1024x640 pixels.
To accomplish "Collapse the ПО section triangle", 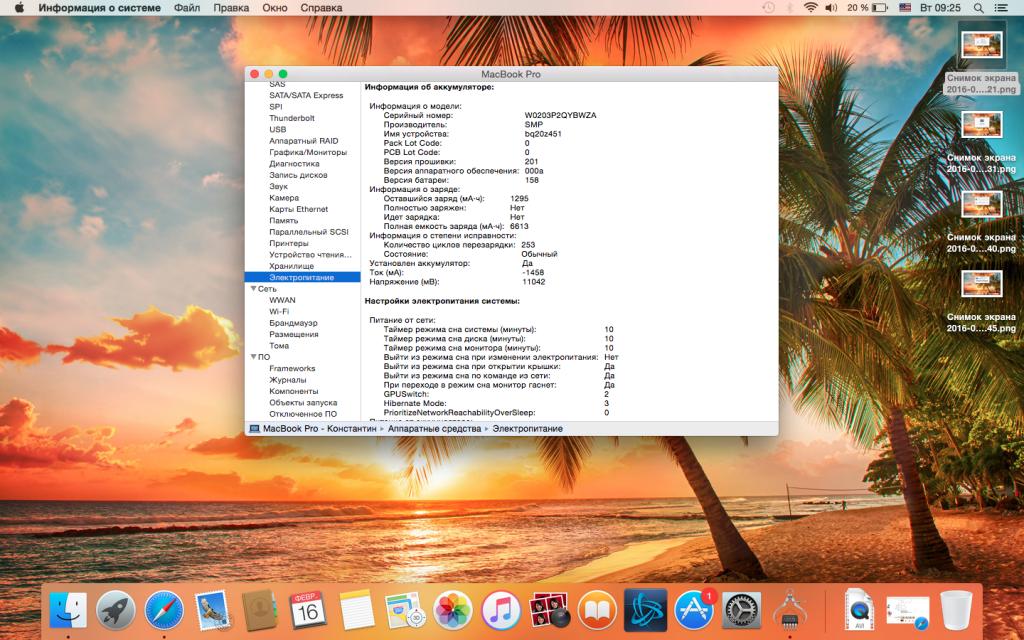I will [x=253, y=357].
